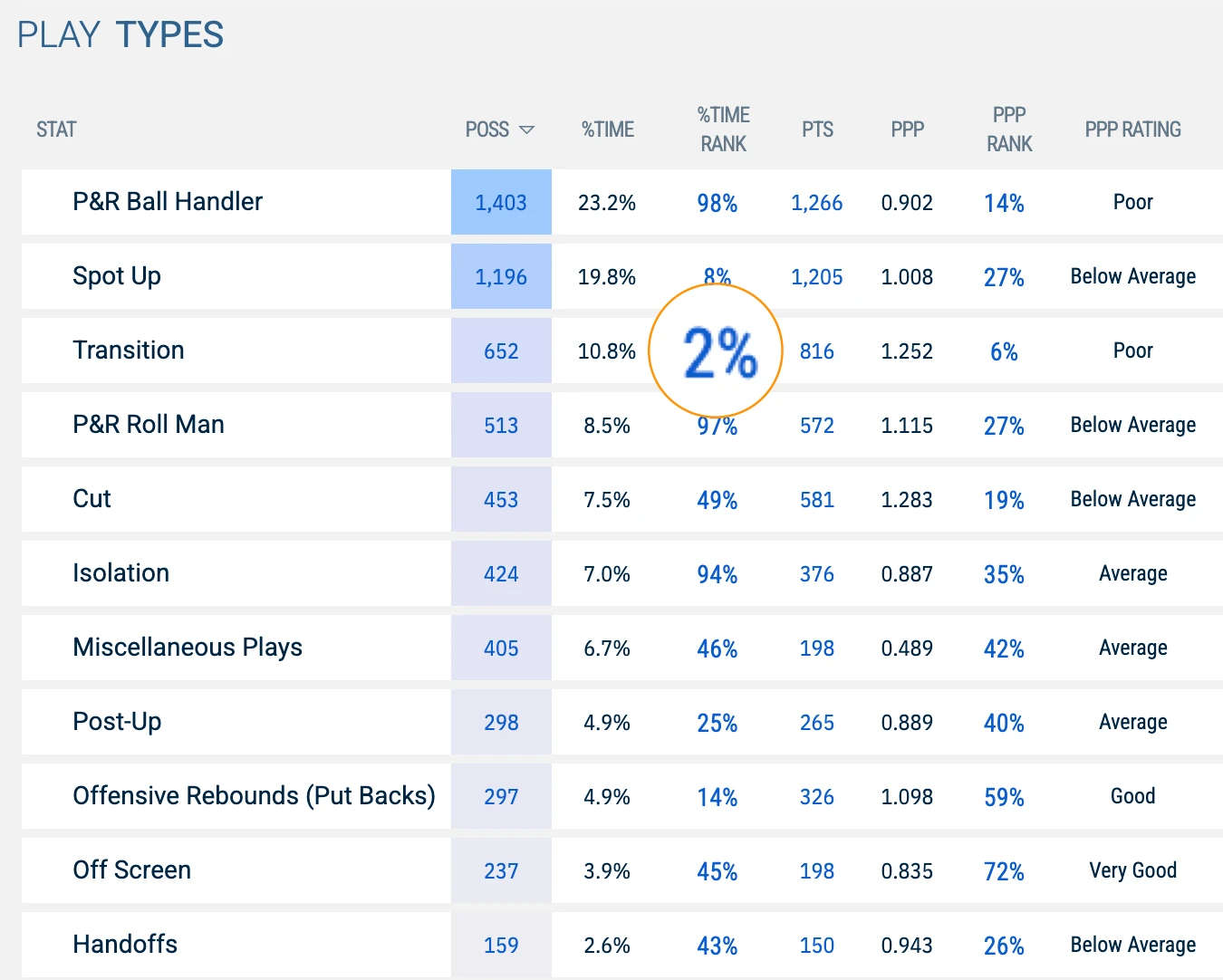
Task: Open P&R Ball Handler possessions 1,403
Action: 501,202
